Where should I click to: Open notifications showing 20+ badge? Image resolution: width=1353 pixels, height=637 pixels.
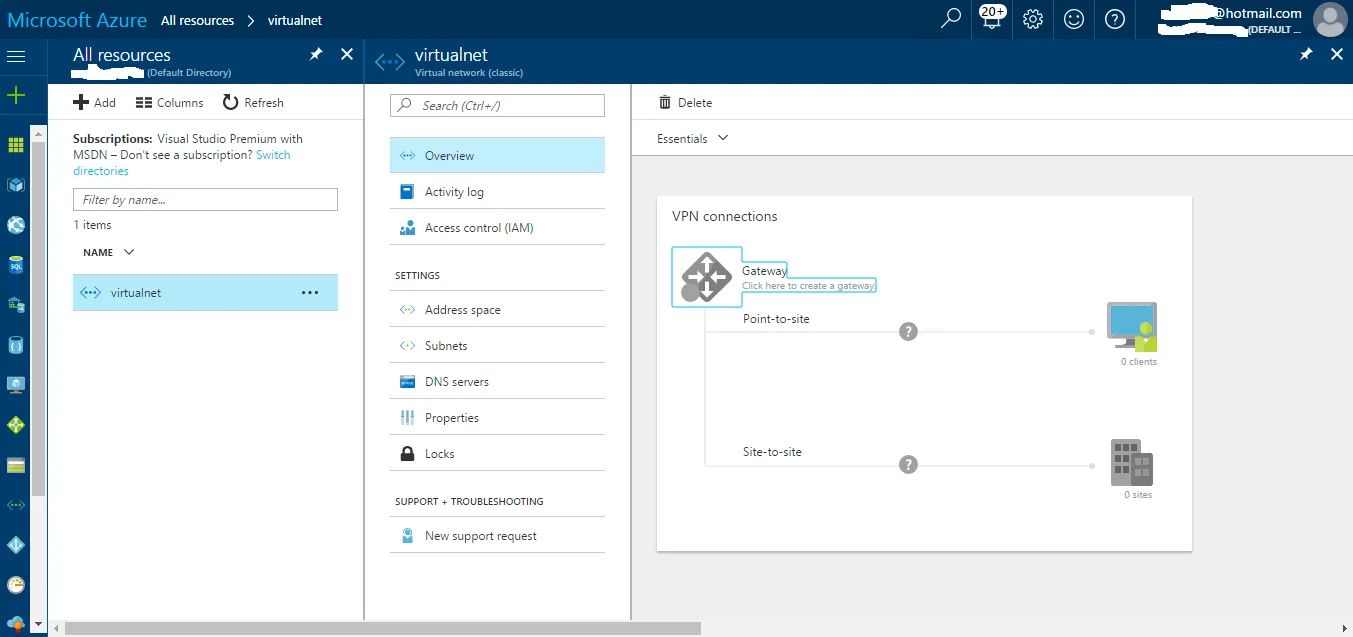point(992,17)
